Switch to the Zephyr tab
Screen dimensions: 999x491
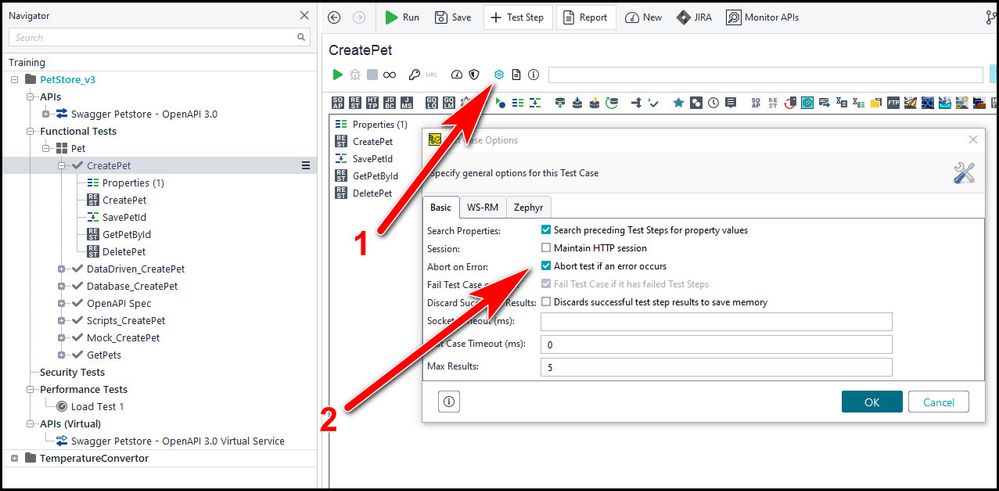pos(529,207)
